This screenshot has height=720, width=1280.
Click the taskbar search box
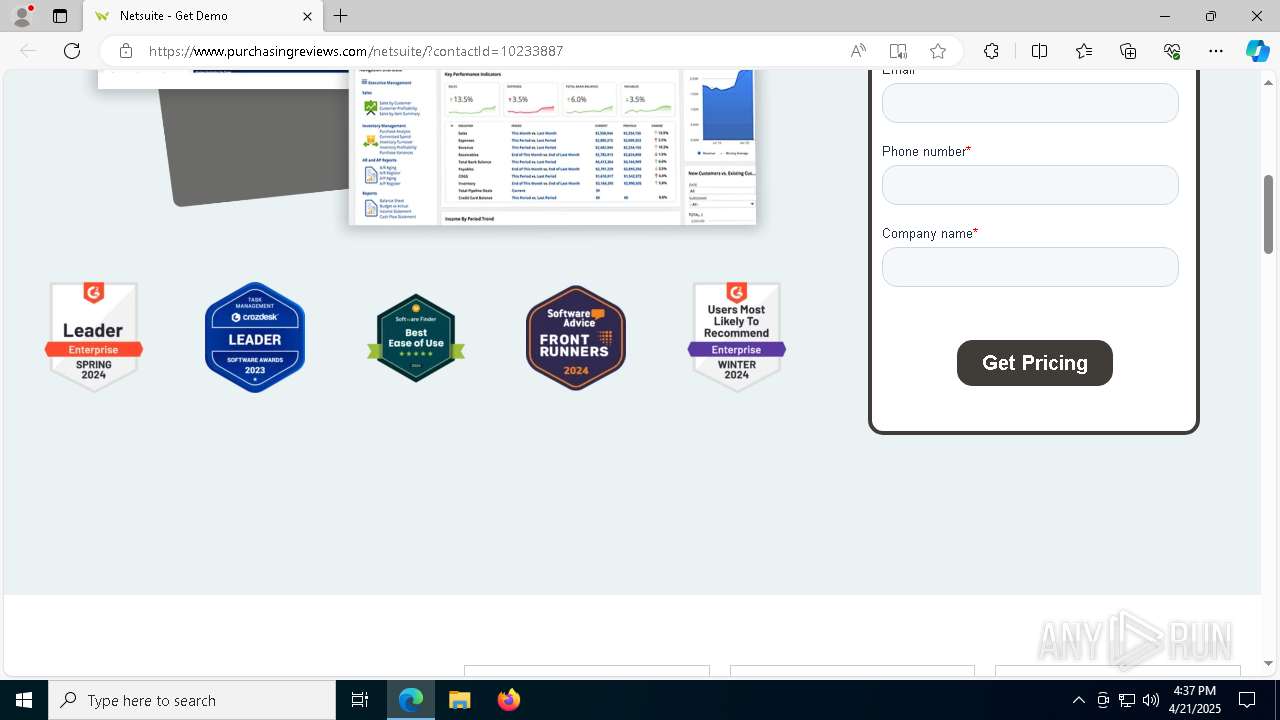coord(192,700)
